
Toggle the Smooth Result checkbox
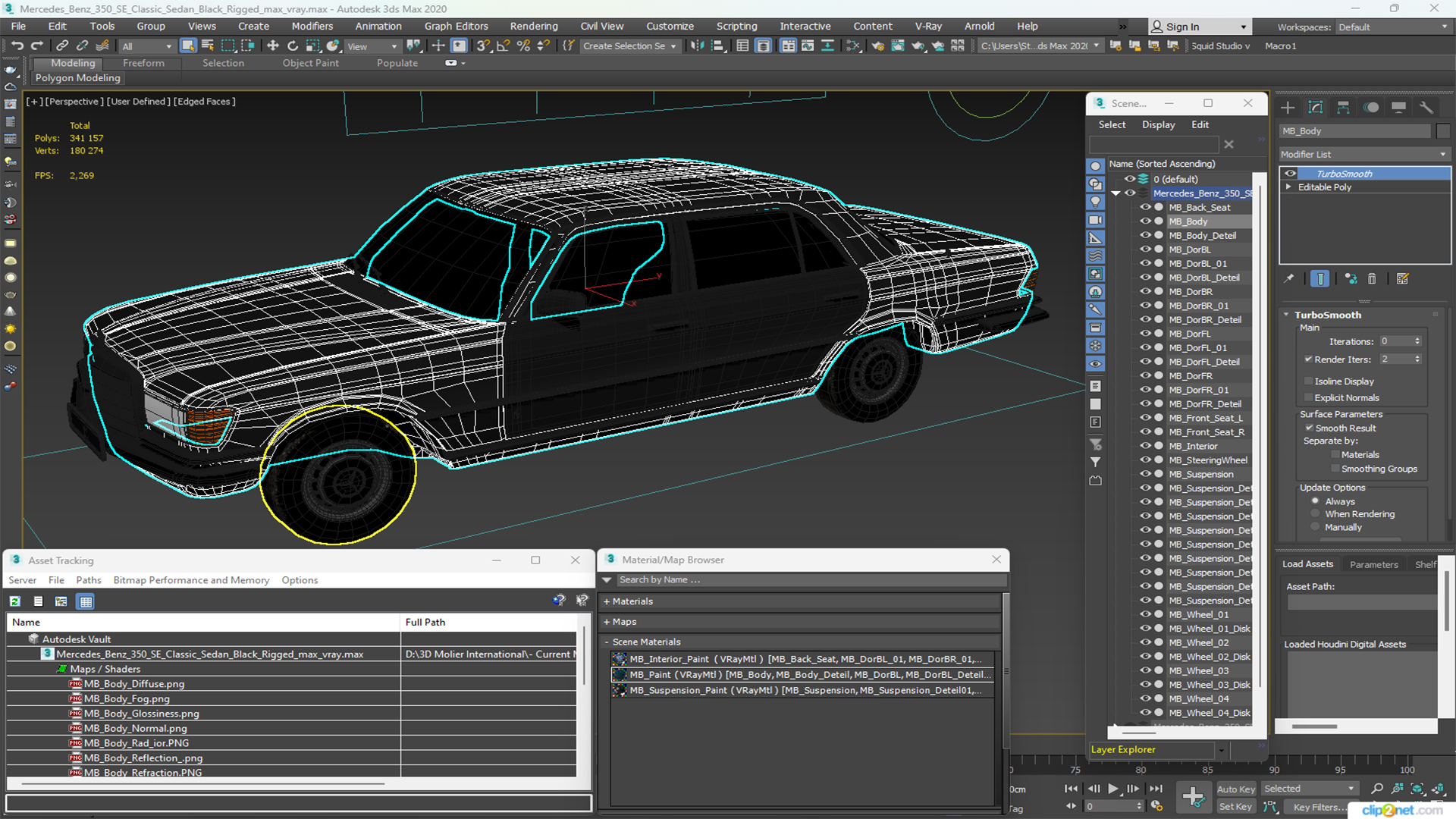coord(1309,428)
